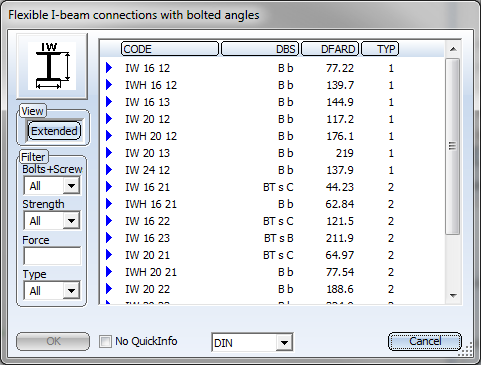481x365 pixels.
Task: Select the row IW 20 13
Action: pos(273,153)
